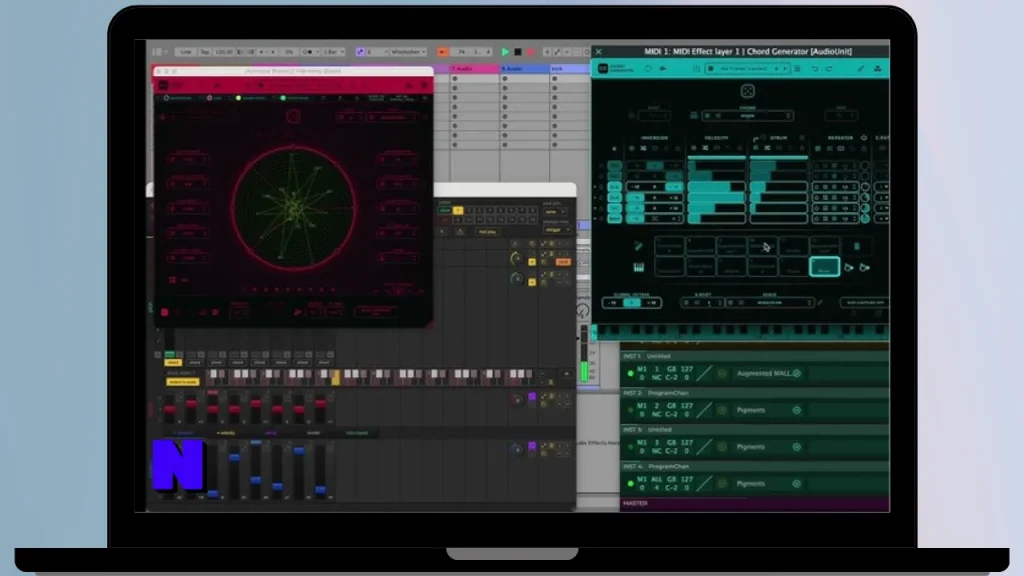The height and width of the screenshot is (576, 1024).
Task: Randomize Harmony Bloom with its dice icon
Action: pos(293,117)
